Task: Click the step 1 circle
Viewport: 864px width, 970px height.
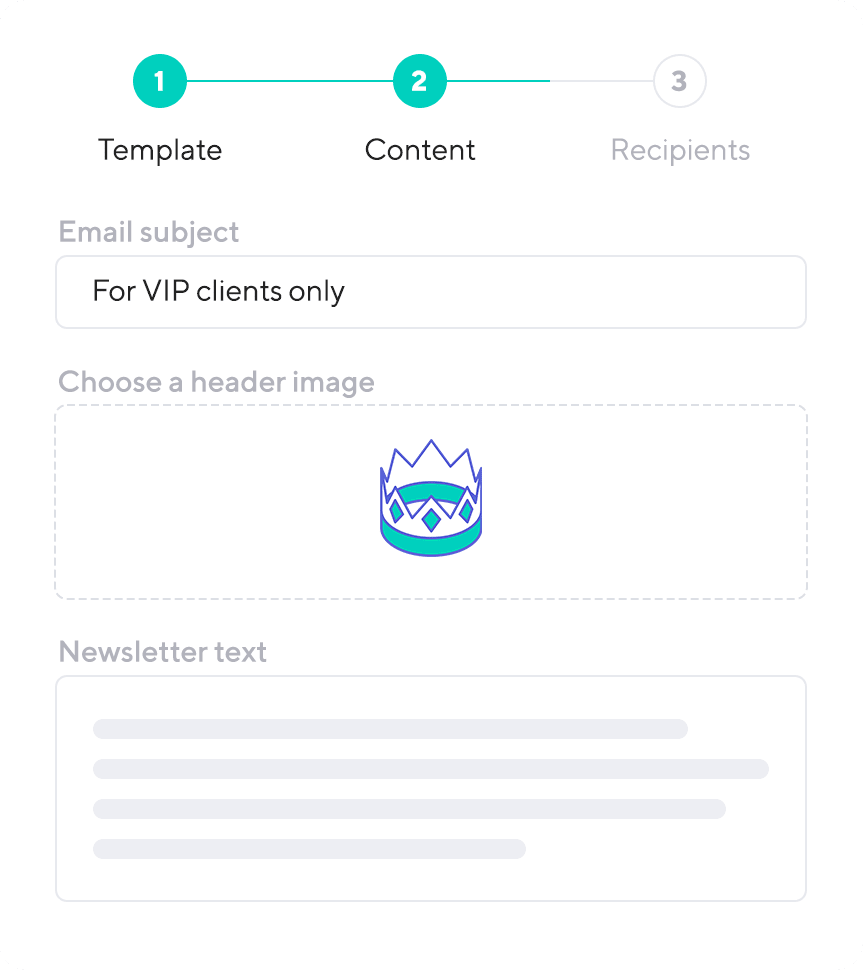Action: pos(160,81)
